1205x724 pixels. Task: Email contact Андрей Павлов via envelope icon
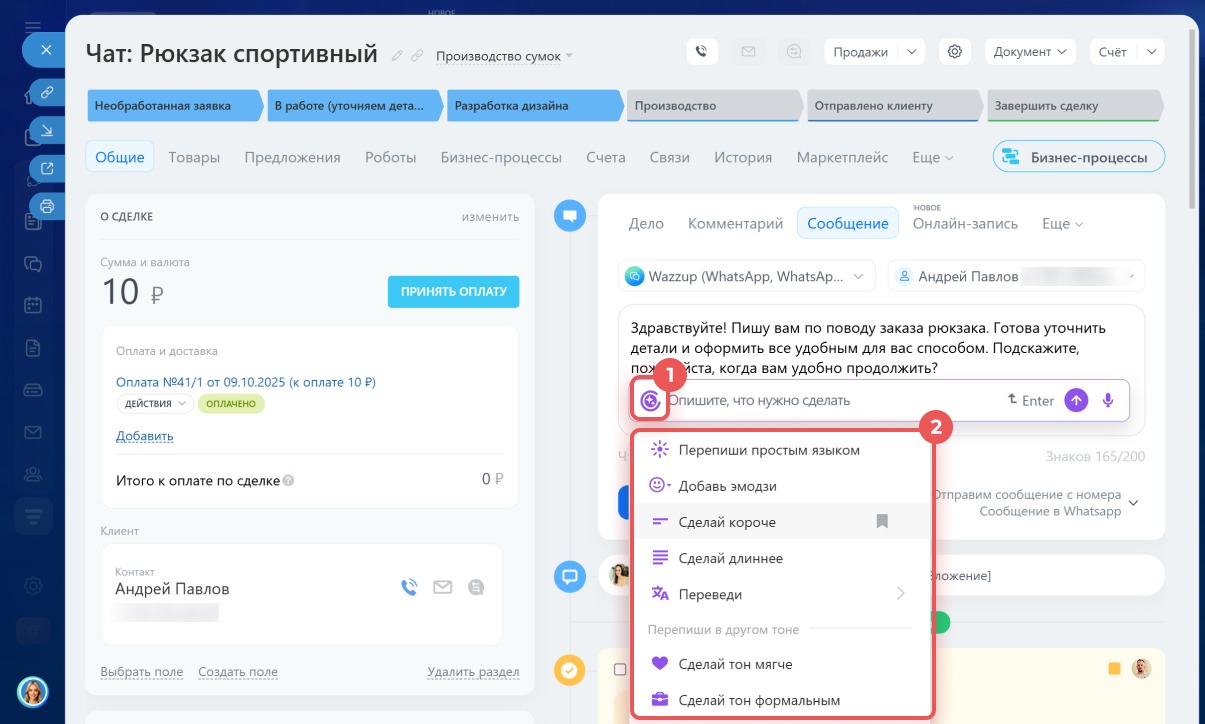(443, 587)
